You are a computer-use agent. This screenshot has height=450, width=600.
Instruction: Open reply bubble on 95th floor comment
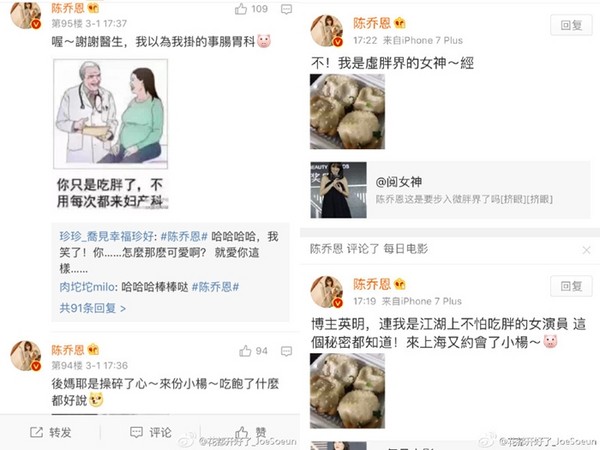[287, 9]
